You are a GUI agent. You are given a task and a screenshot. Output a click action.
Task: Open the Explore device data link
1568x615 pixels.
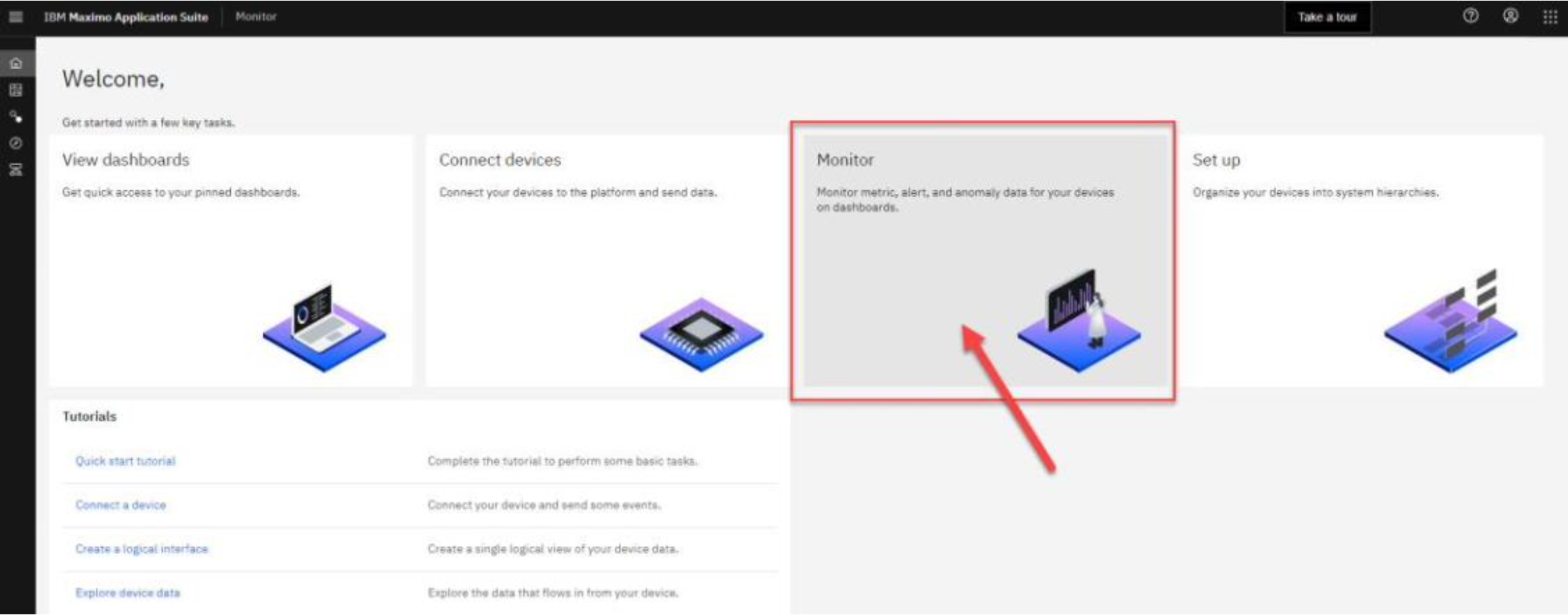point(128,593)
